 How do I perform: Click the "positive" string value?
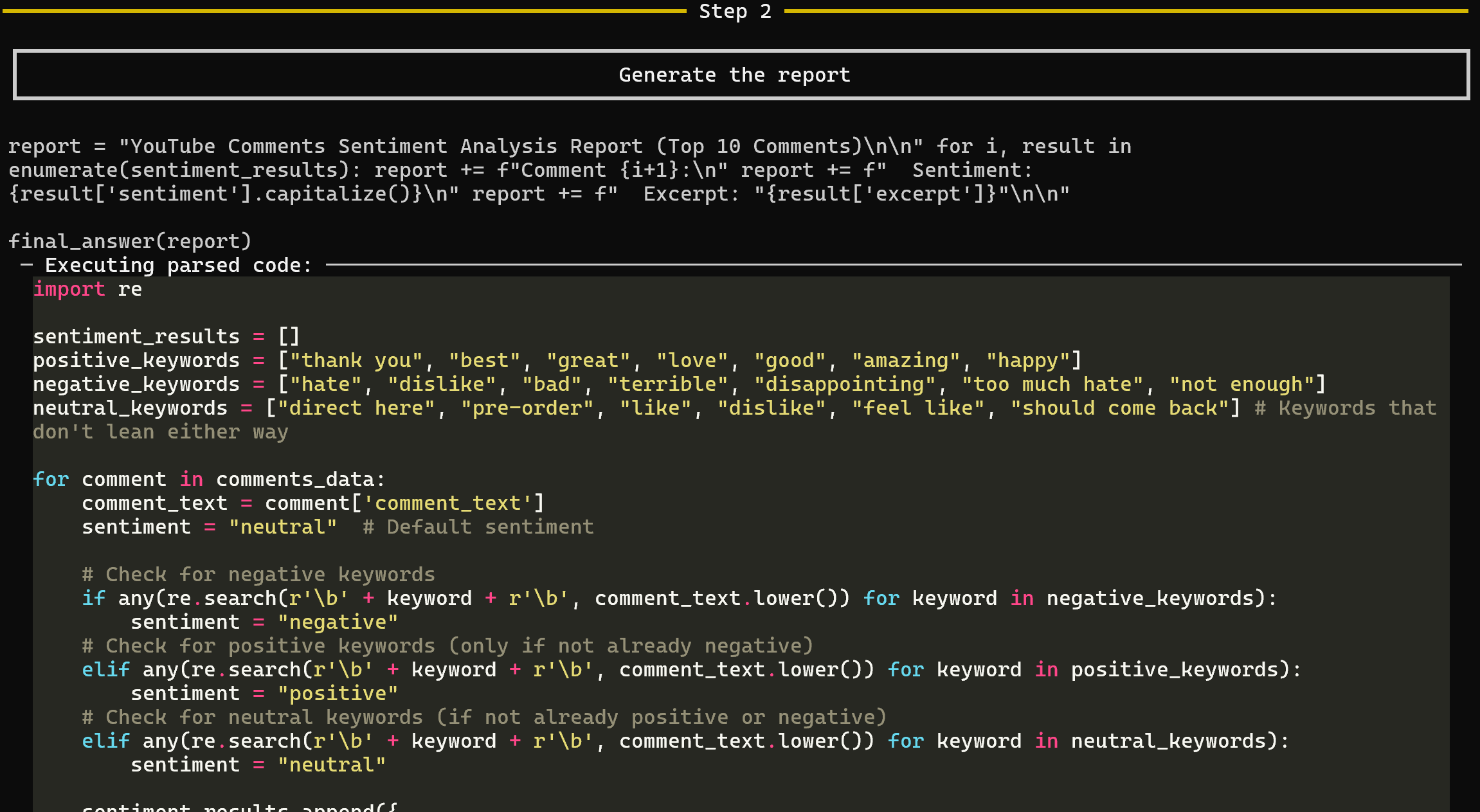pos(338,693)
